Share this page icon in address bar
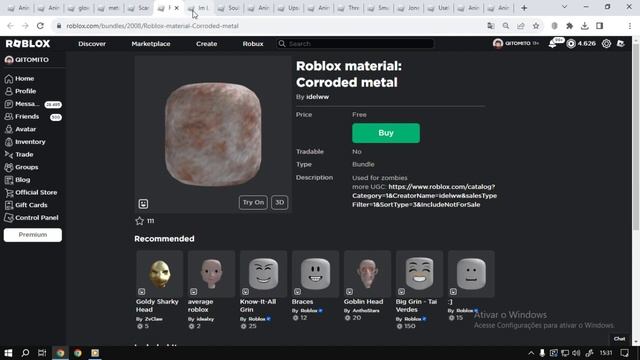The image size is (640, 360). 521,26
